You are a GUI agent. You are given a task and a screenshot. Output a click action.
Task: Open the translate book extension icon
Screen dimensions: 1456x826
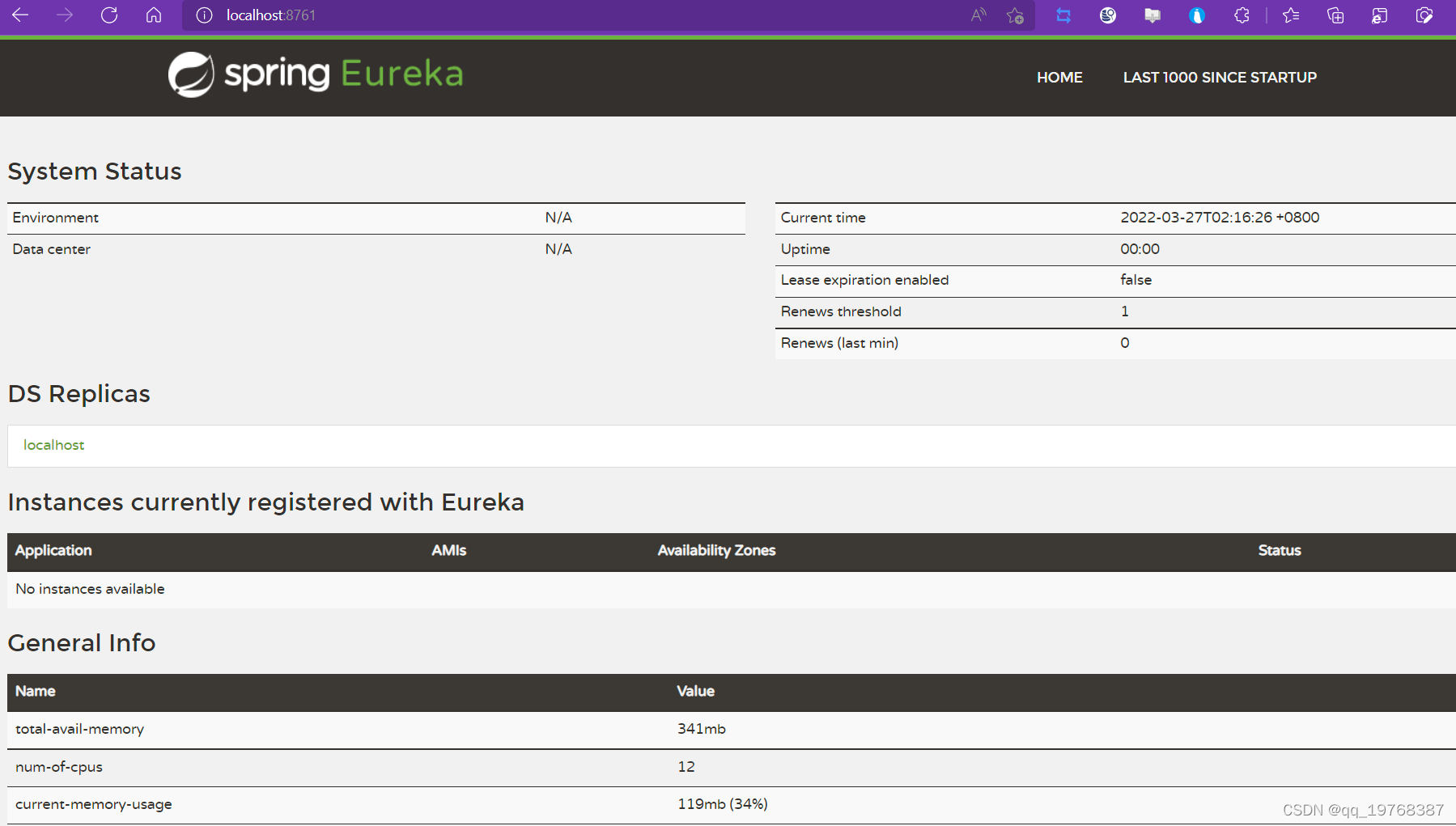(x=1152, y=15)
